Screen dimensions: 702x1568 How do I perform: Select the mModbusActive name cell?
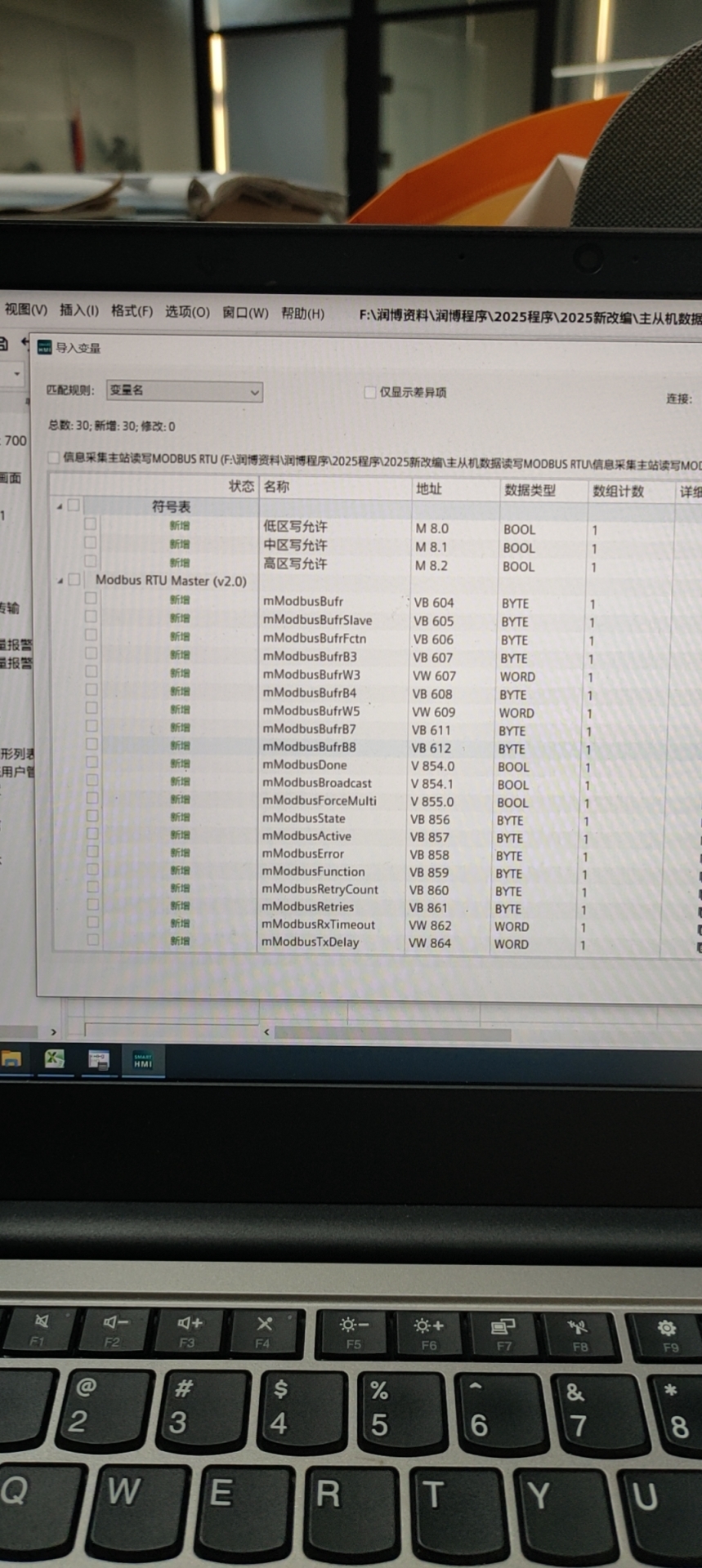[306, 835]
